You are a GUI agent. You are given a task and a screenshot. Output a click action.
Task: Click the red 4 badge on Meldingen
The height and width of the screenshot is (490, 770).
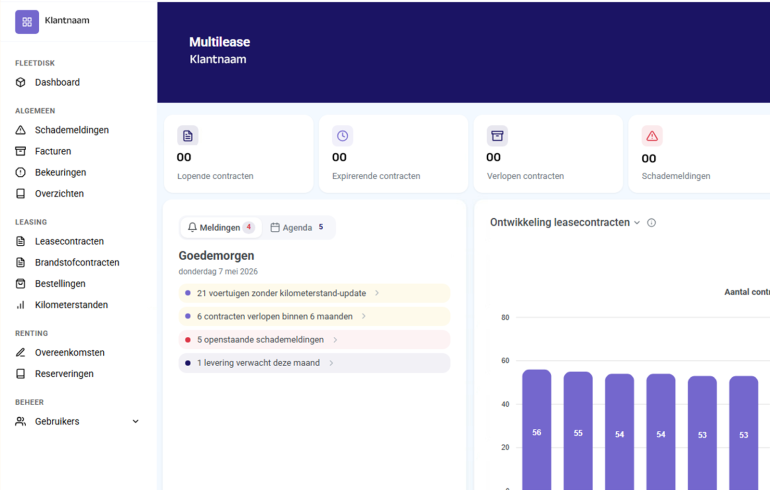249,227
